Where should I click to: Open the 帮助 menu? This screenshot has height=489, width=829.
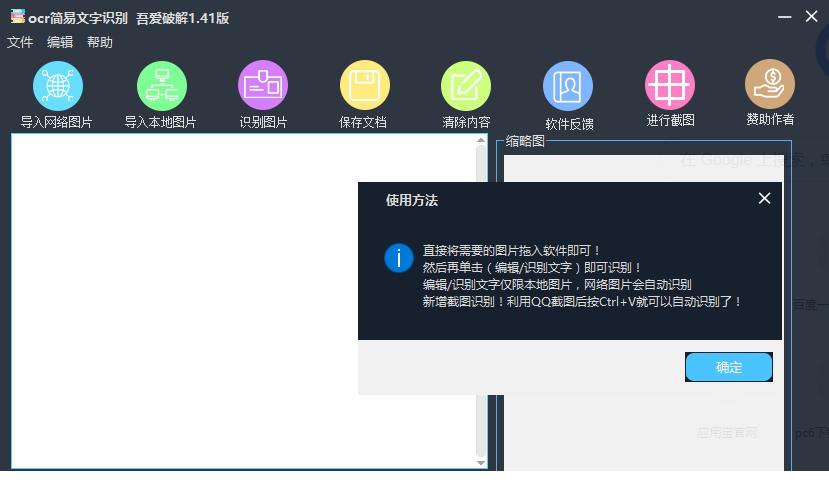(x=100, y=42)
